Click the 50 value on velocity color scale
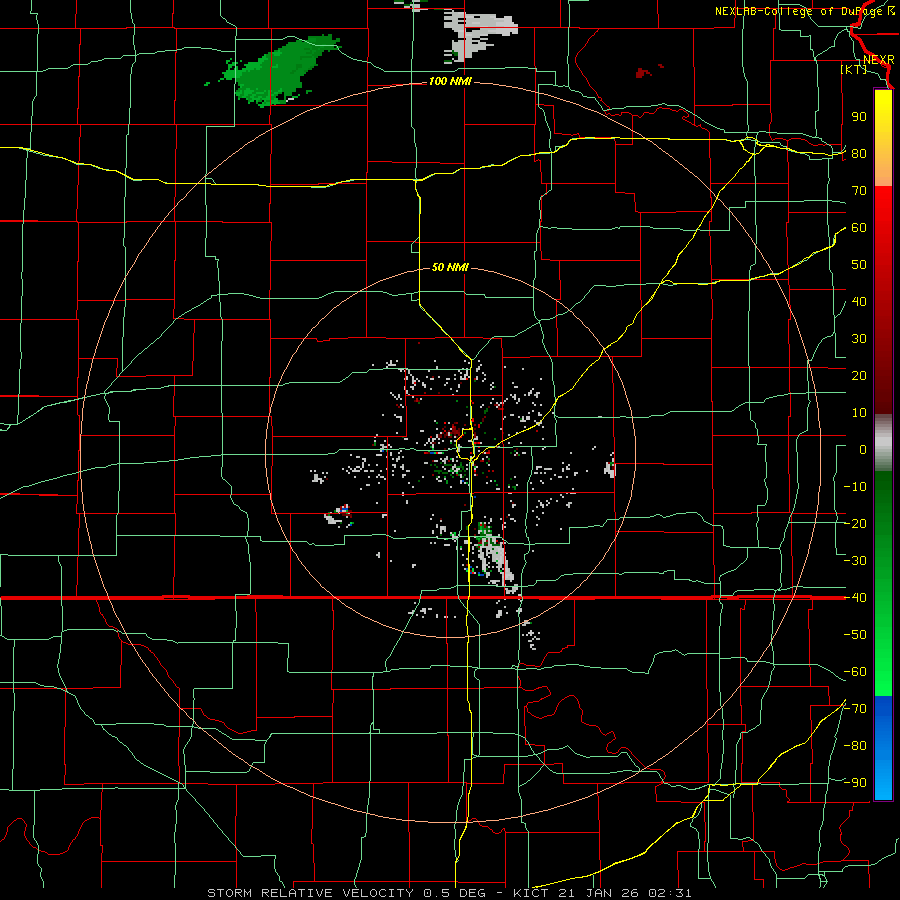The width and height of the screenshot is (900, 900). tap(859, 265)
